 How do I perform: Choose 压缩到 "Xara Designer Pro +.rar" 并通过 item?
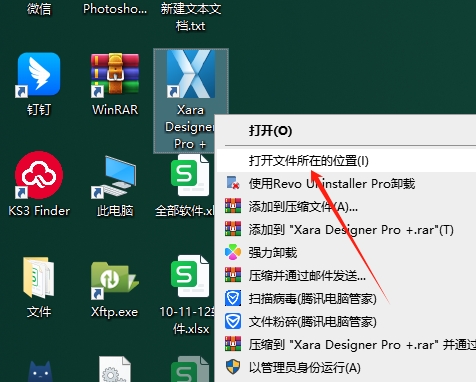point(346,345)
